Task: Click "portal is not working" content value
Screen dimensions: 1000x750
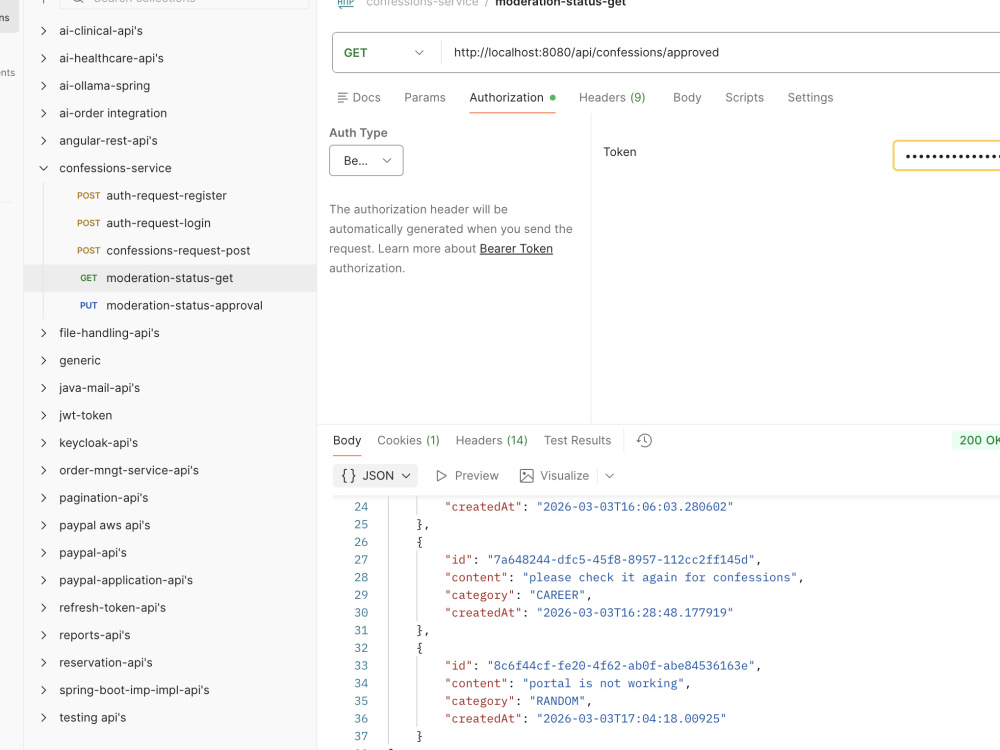Action: click(x=603, y=684)
